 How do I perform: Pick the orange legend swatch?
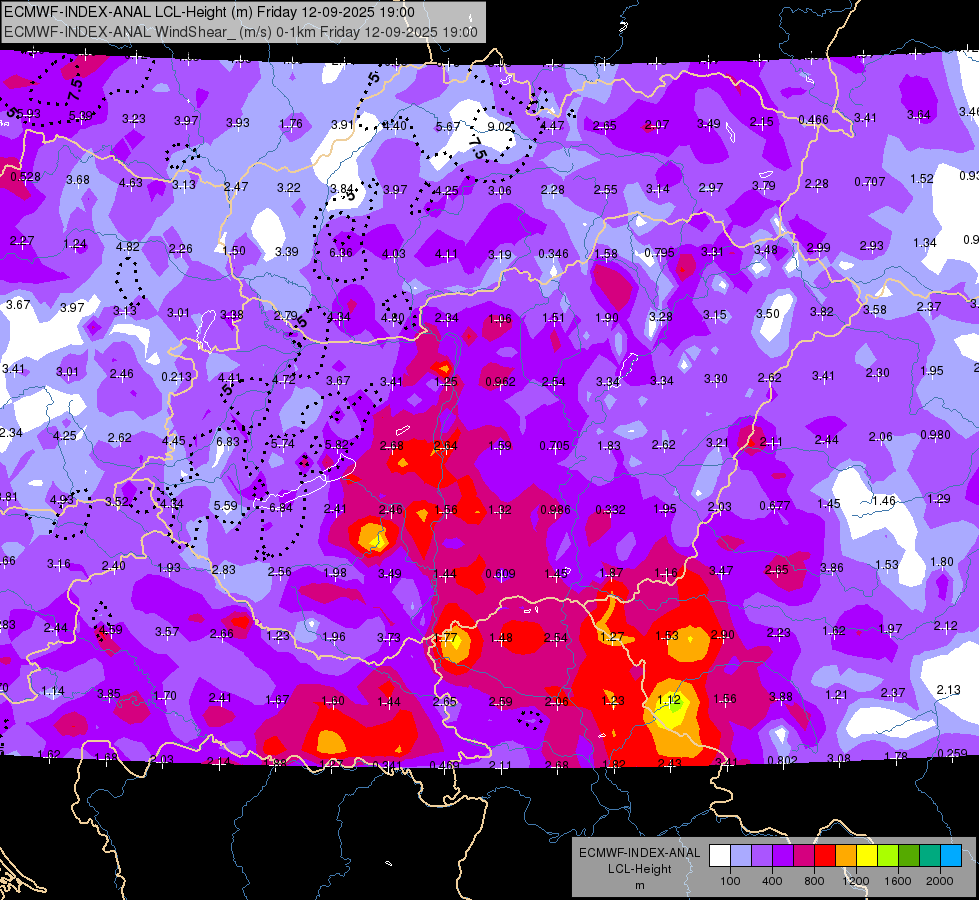(846, 855)
